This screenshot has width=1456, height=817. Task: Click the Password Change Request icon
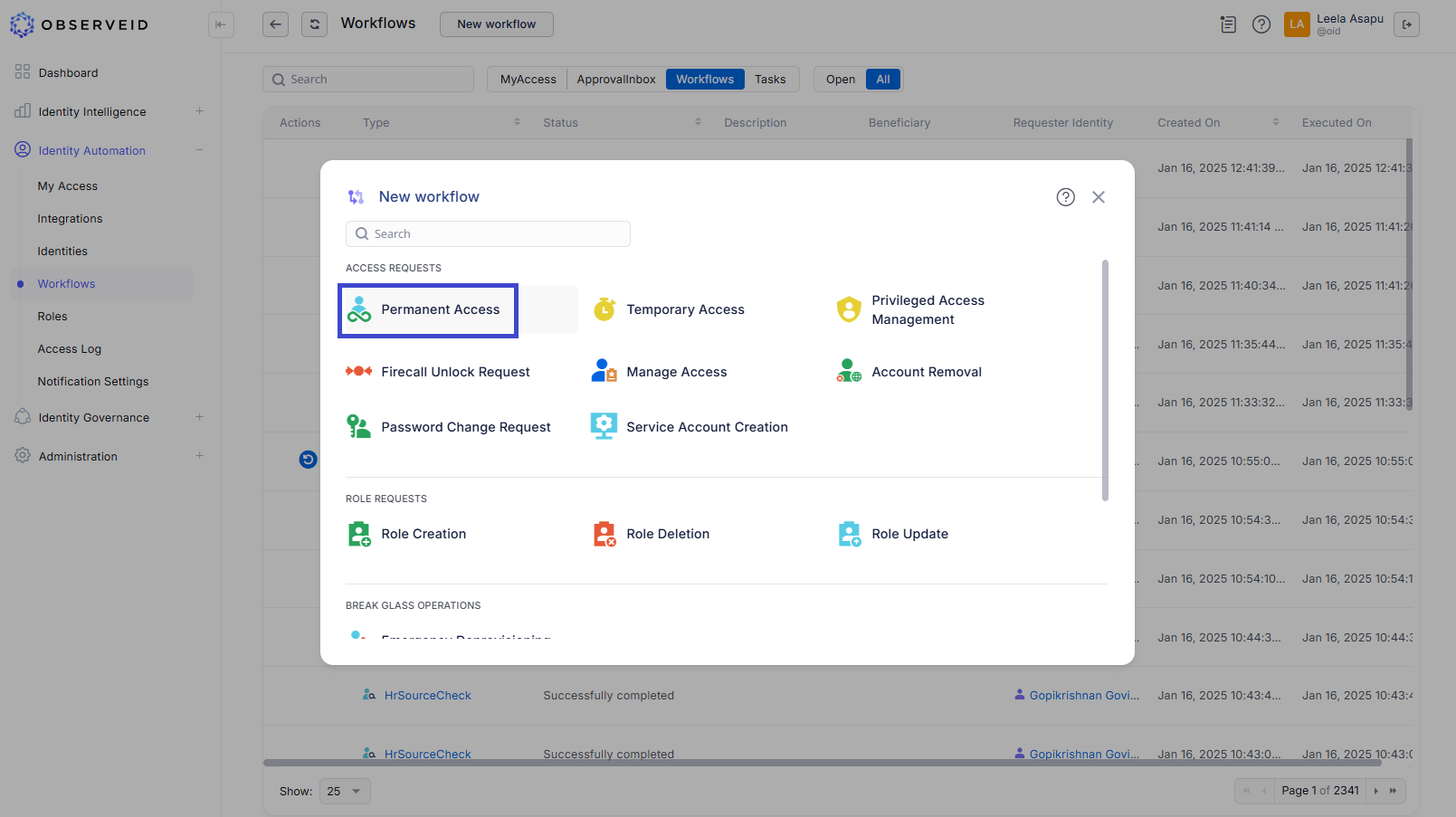pos(359,427)
